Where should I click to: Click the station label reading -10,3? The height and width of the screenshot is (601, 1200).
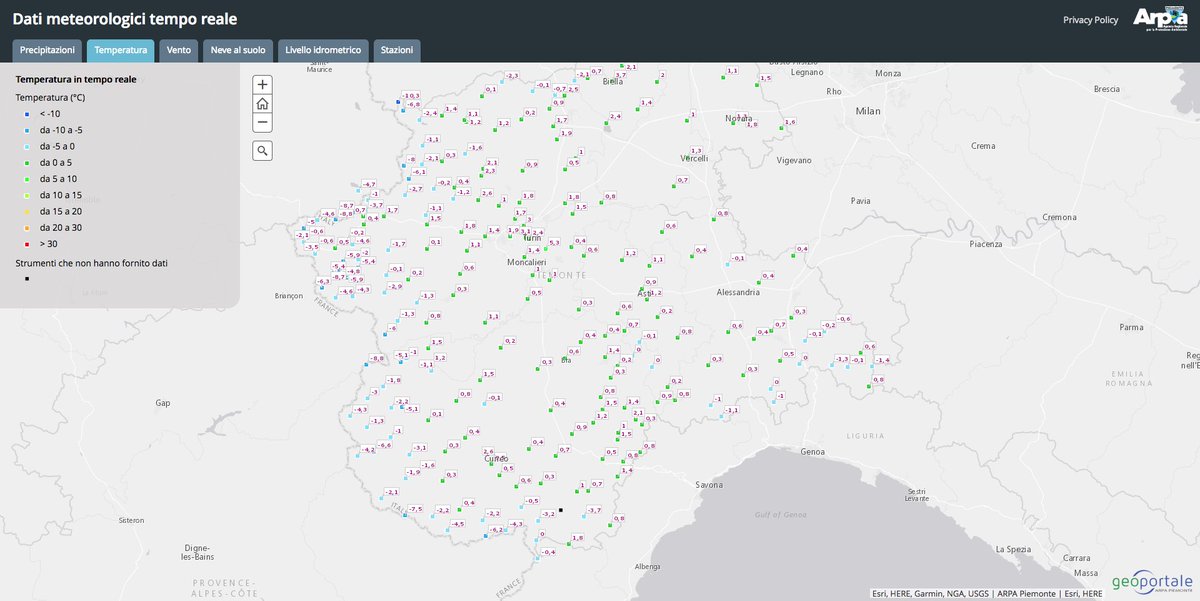[411, 95]
